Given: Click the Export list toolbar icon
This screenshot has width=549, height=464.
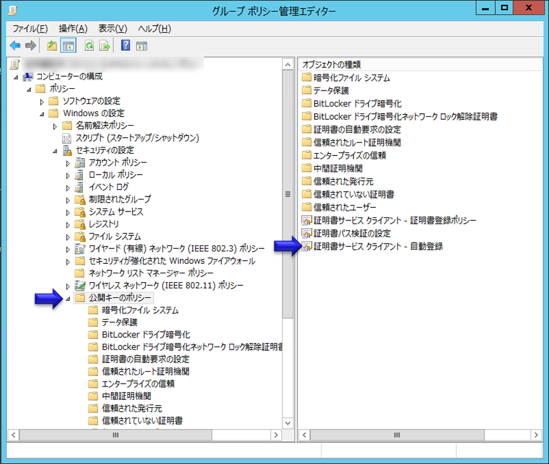Looking at the screenshot, I should click(105, 46).
